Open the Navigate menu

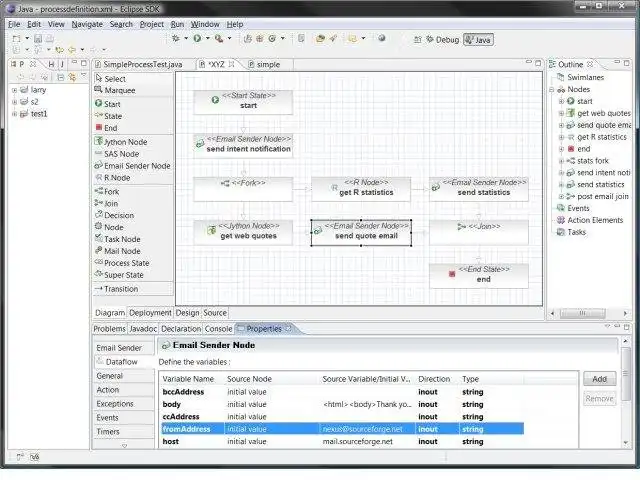87,24
